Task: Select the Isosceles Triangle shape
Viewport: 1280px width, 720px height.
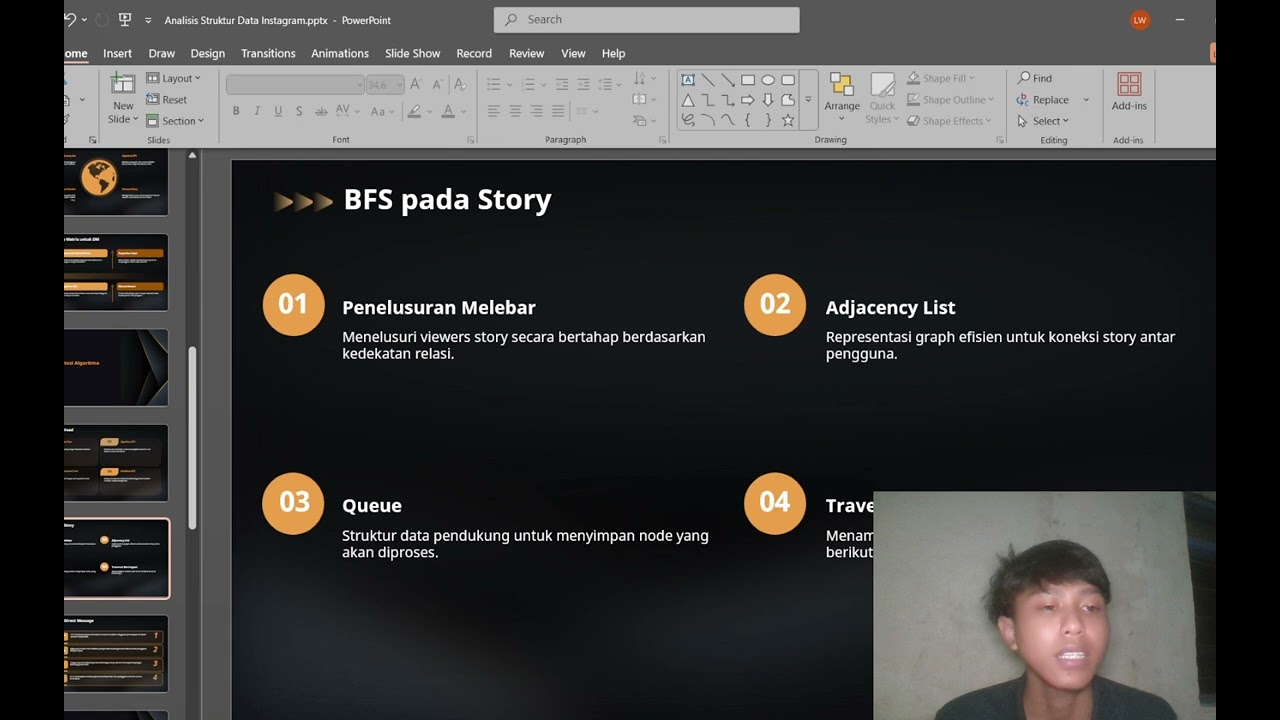Action: point(688,100)
